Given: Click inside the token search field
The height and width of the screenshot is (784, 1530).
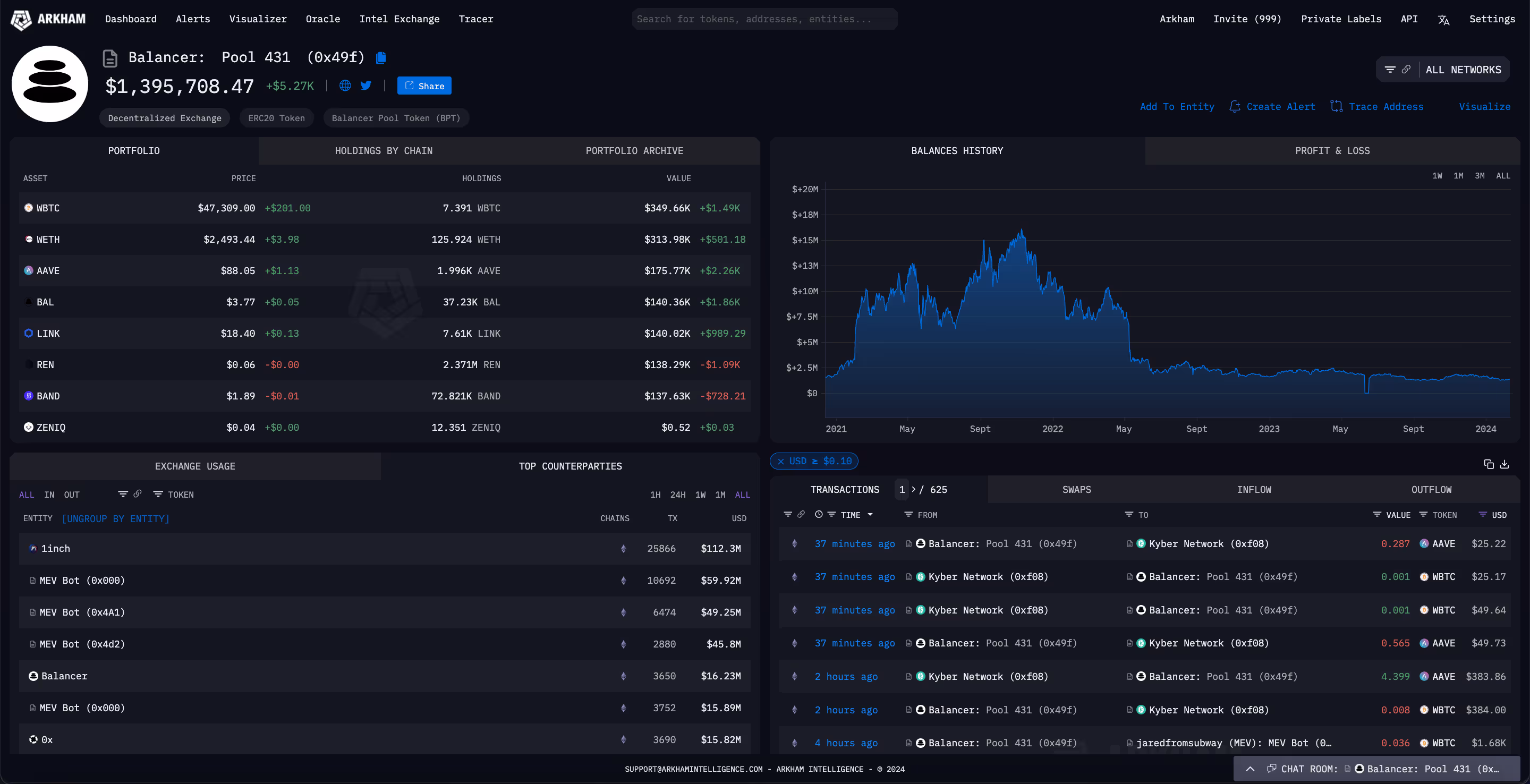Looking at the screenshot, I should click(764, 19).
